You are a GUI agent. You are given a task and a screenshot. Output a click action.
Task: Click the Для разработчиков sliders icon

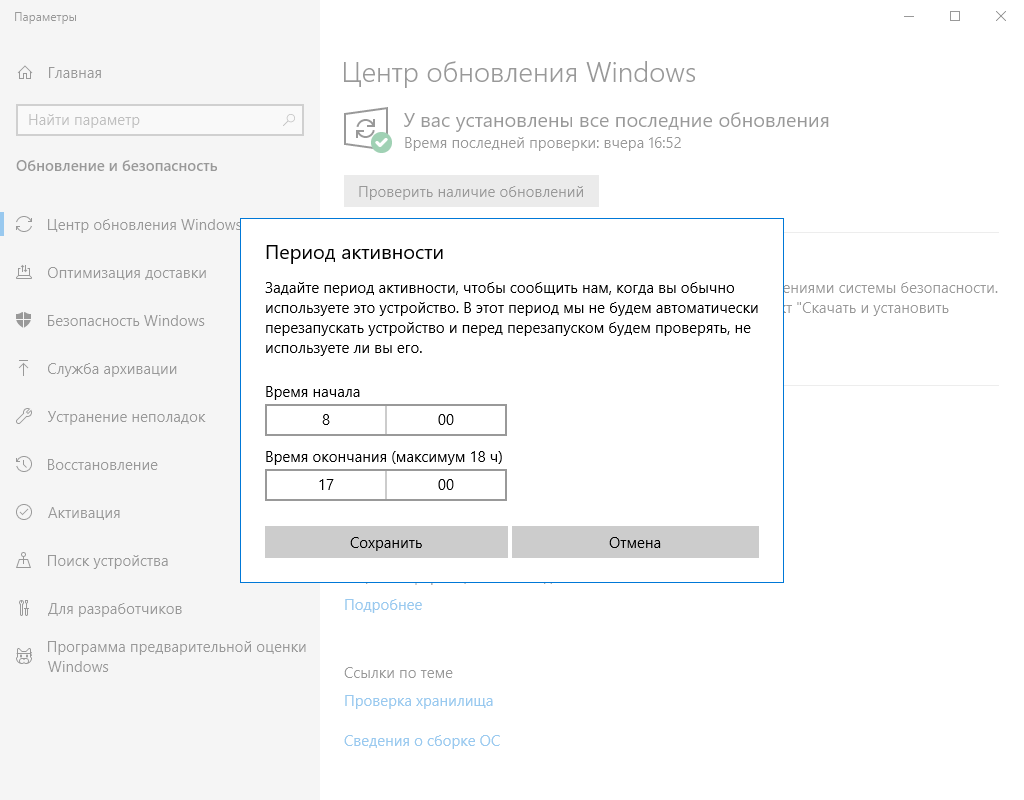(x=25, y=609)
